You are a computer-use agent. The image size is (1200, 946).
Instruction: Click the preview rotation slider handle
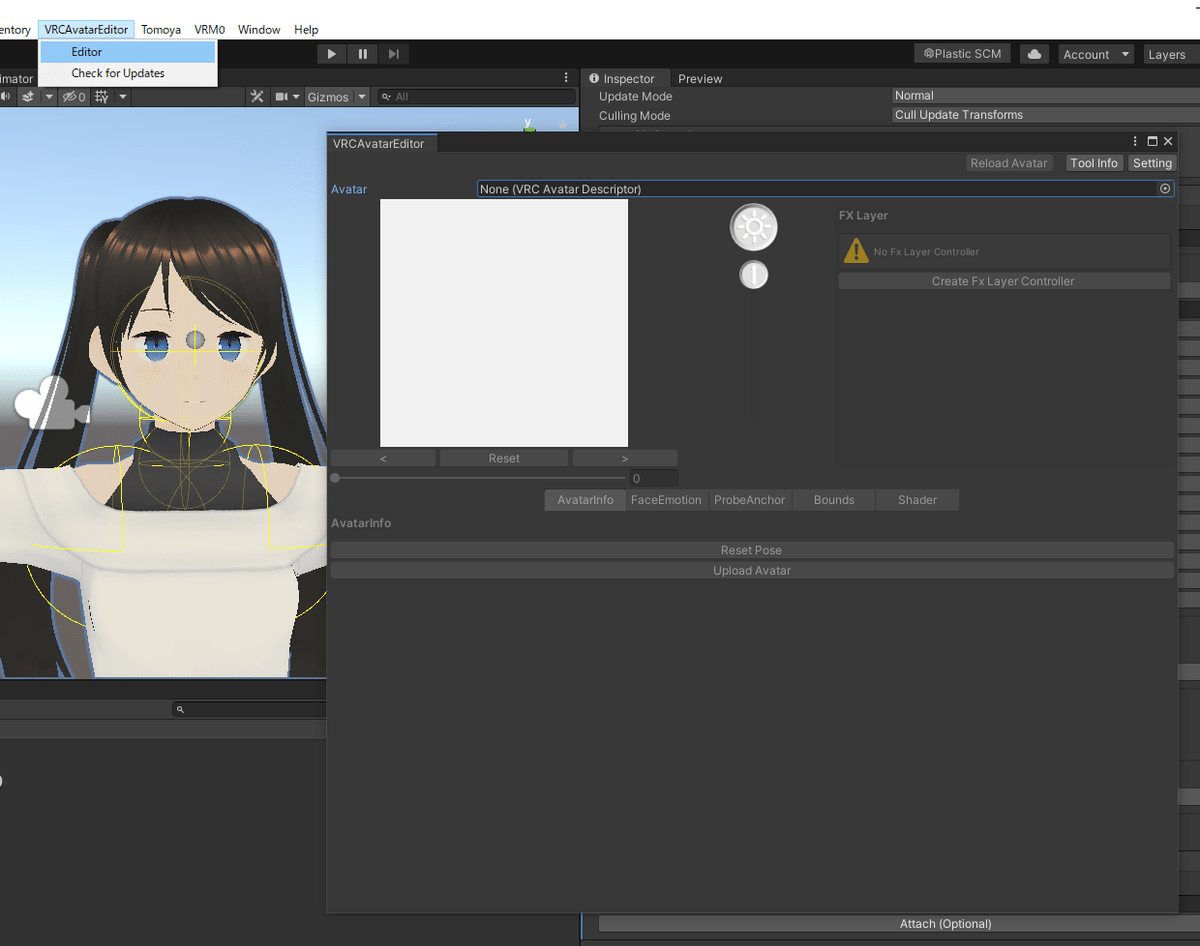point(335,478)
